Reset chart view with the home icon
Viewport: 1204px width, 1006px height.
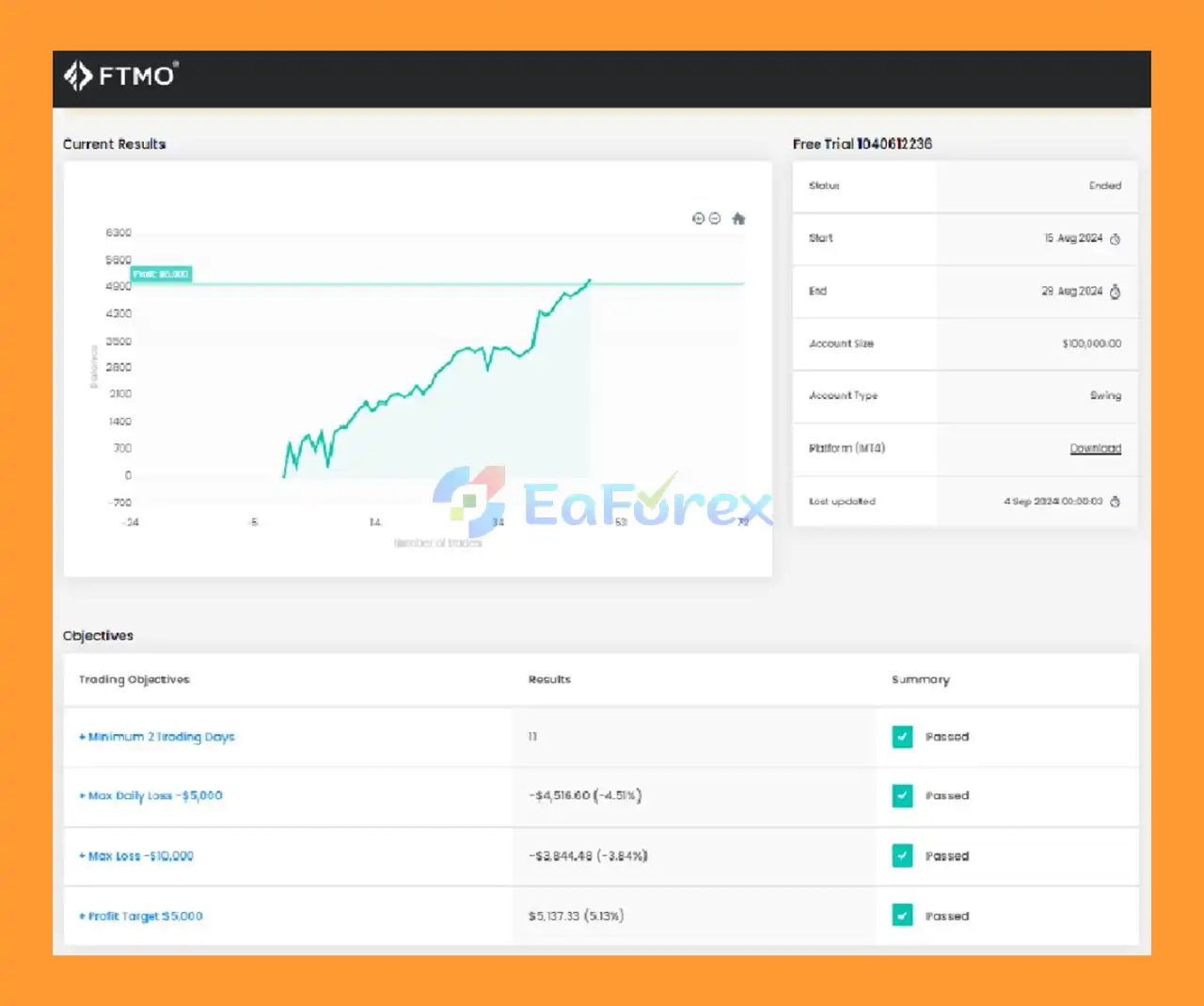738,218
